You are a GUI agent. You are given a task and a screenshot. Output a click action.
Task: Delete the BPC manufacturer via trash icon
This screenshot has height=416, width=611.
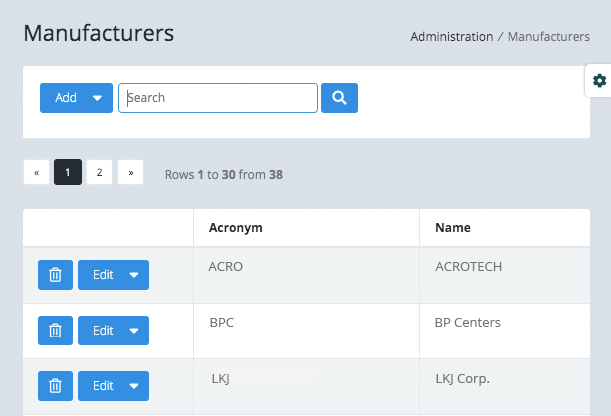coord(55,331)
